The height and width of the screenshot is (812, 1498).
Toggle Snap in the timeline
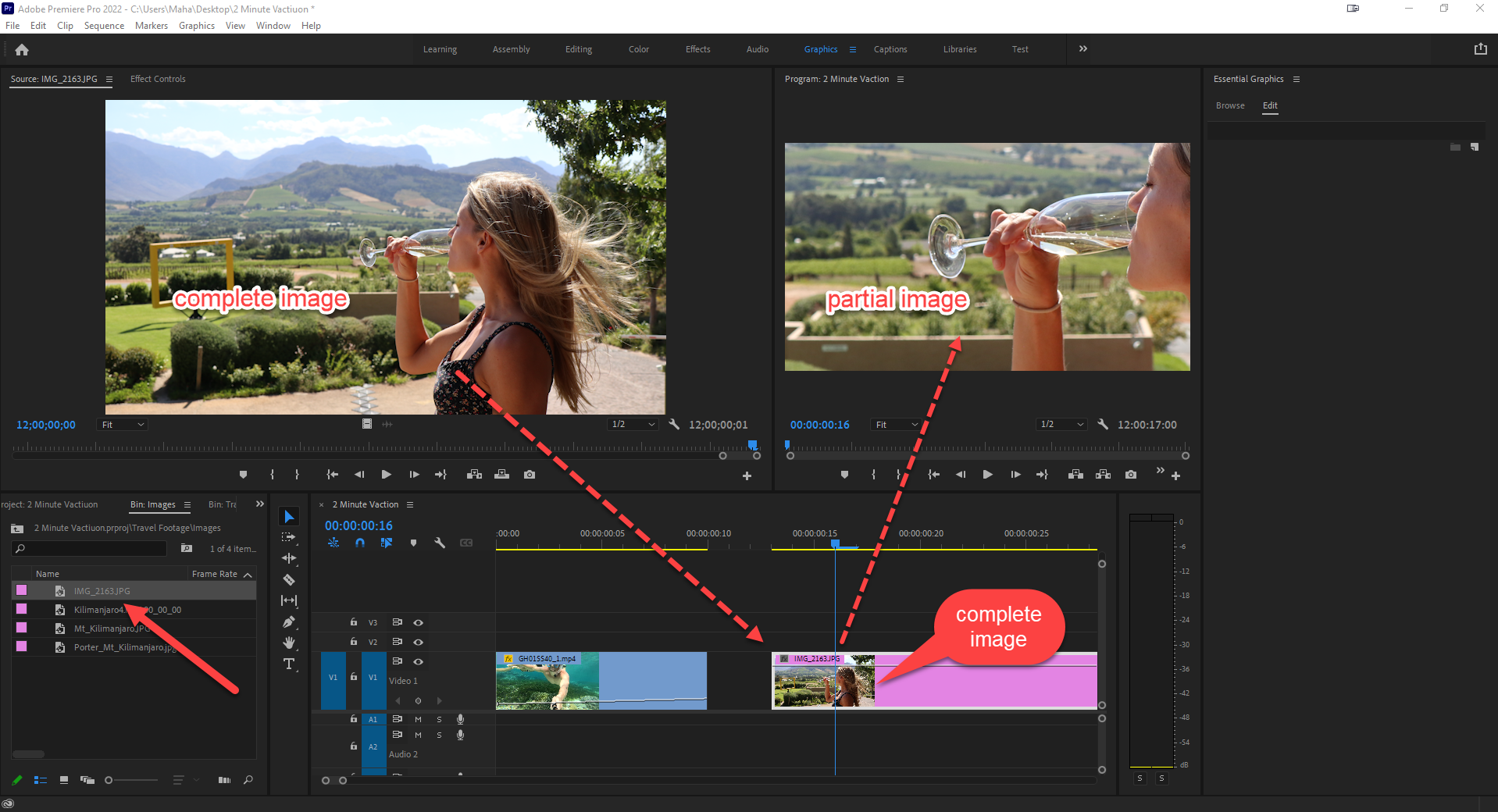(x=360, y=543)
